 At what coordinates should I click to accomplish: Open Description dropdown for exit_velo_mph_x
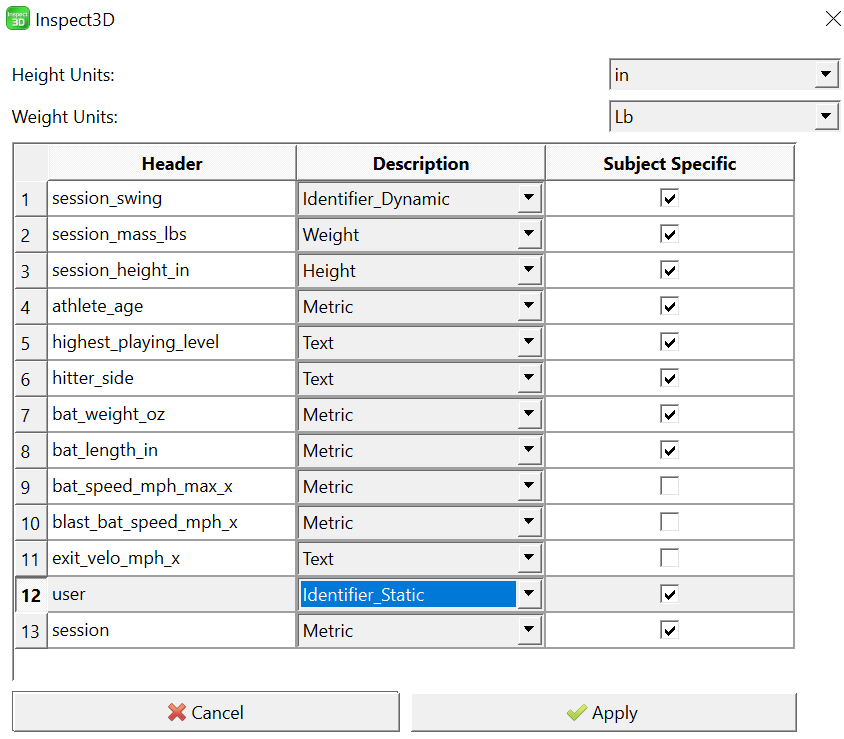(529, 558)
